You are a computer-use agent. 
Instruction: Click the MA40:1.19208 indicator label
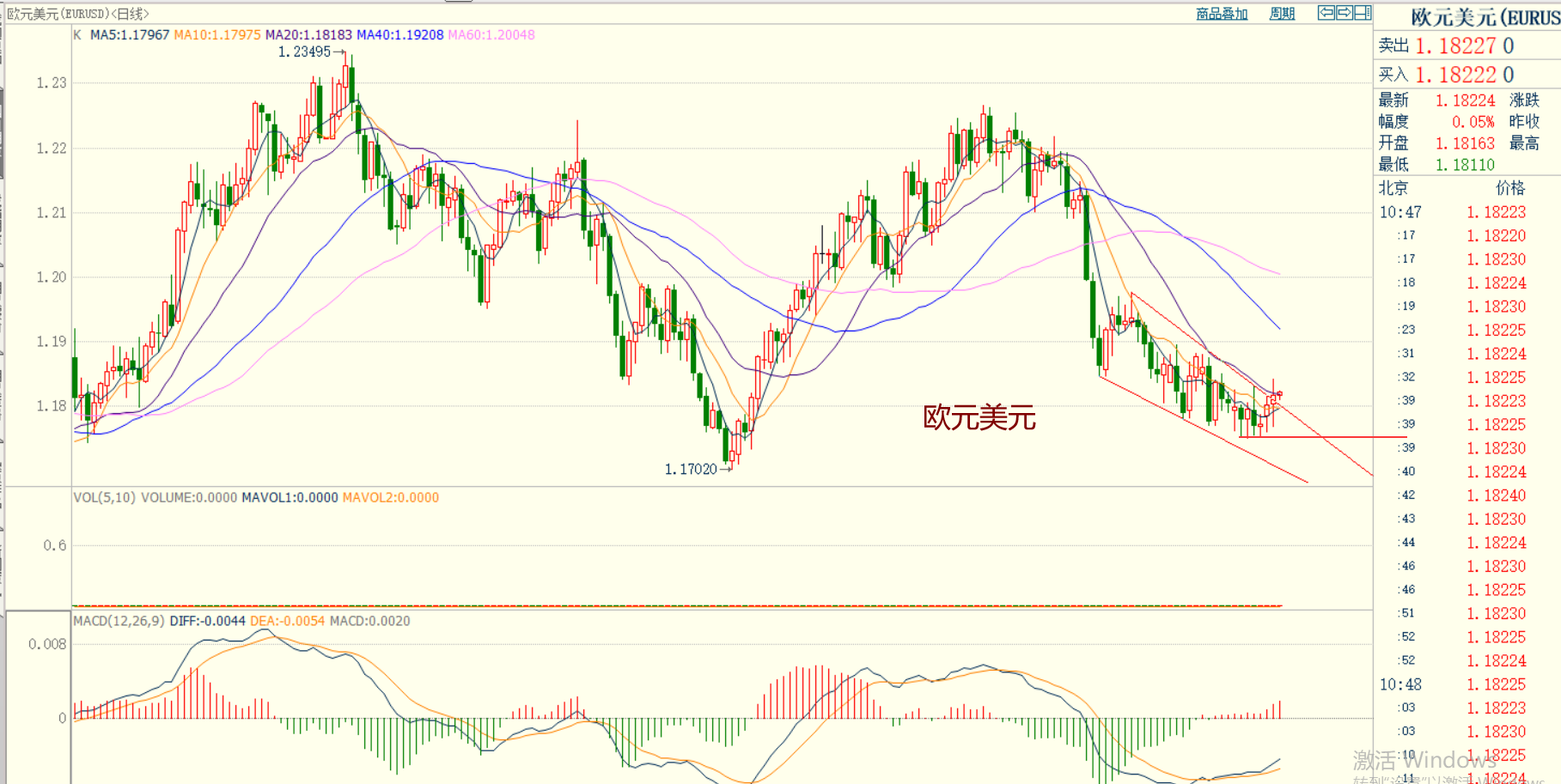tap(400, 35)
